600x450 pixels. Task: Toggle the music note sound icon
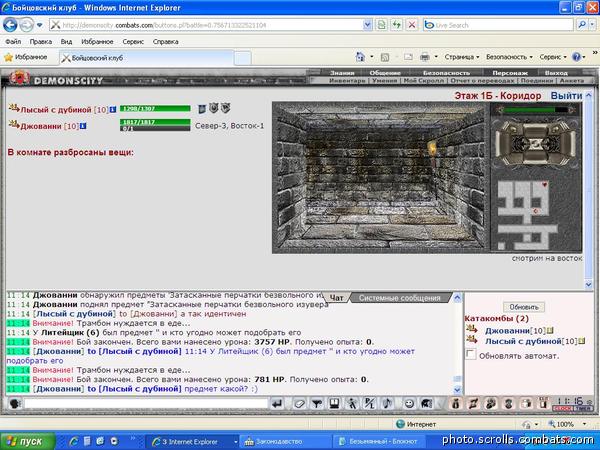(x=387, y=403)
